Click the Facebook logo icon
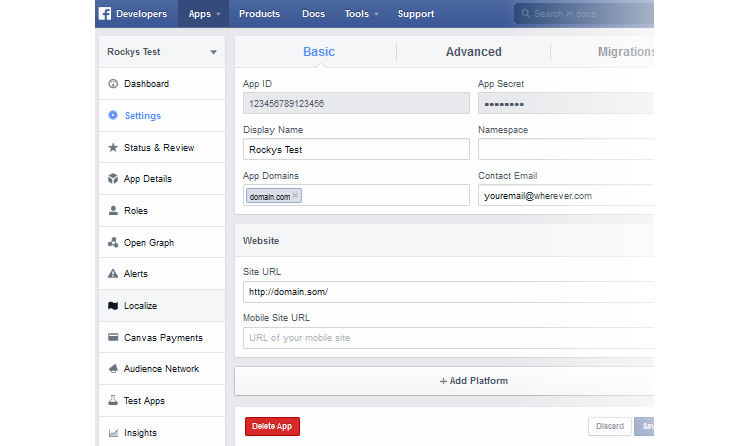This screenshot has width=750, height=446. [x=105, y=13]
